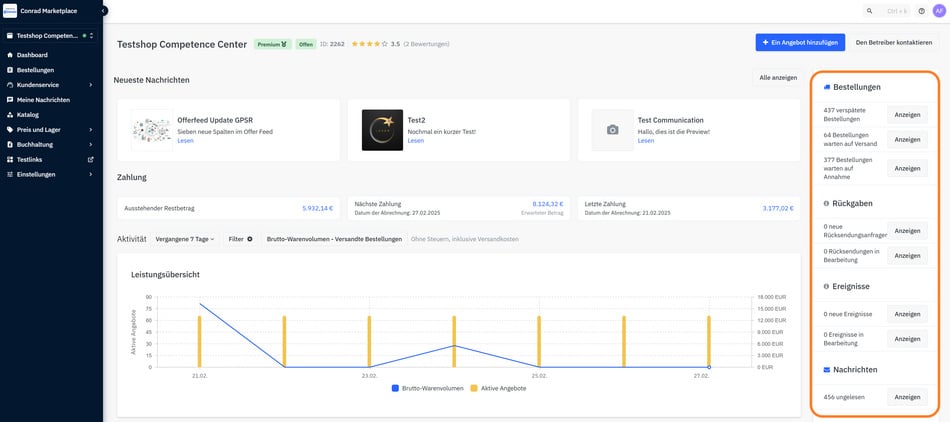Click the Kundenservice headset icon
Viewport: 950px width, 422px height.
(10, 85)
